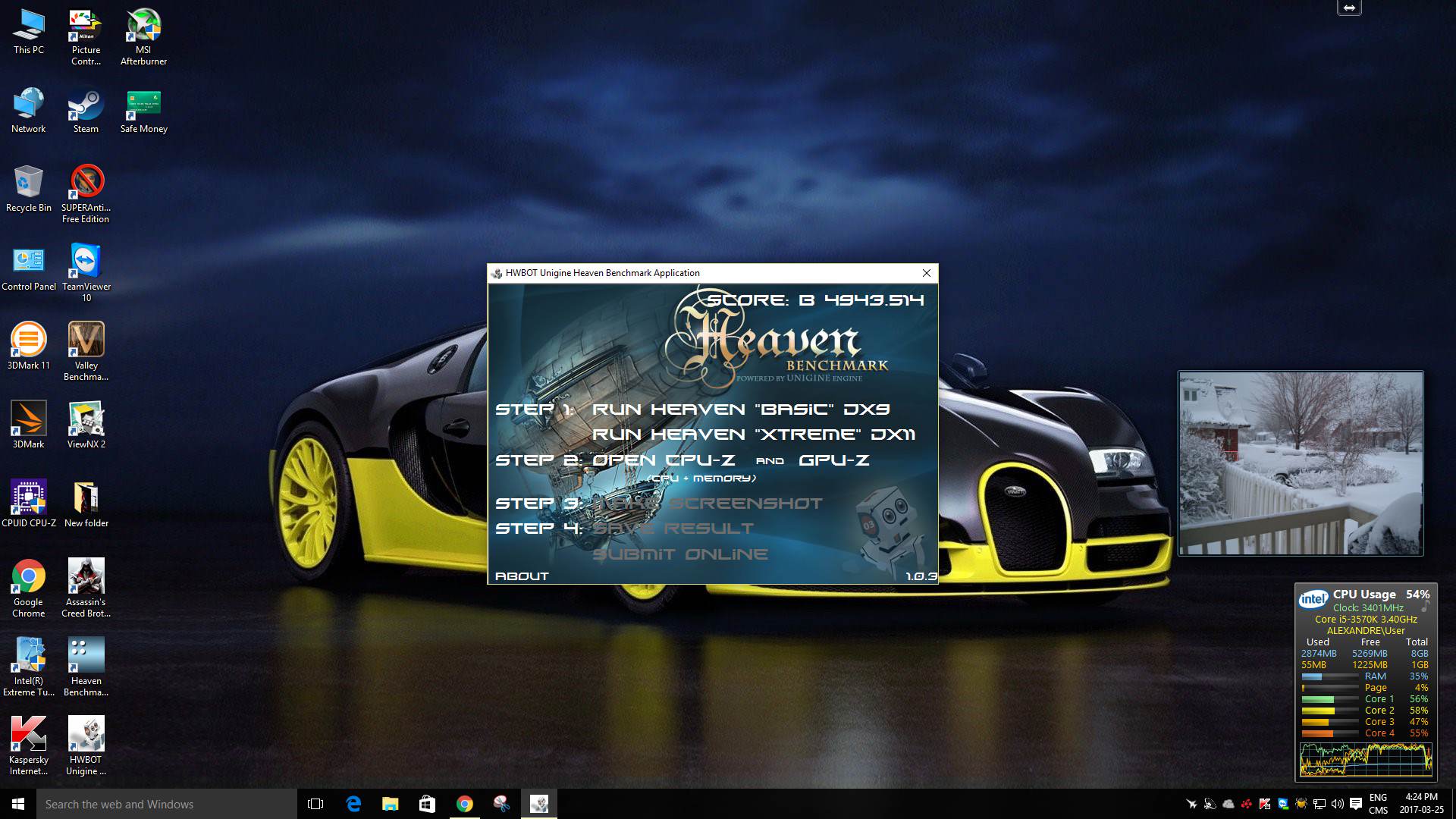Select the New folder desktop icon
Screen dimensions: 1456x819
(x=86, y=505)
